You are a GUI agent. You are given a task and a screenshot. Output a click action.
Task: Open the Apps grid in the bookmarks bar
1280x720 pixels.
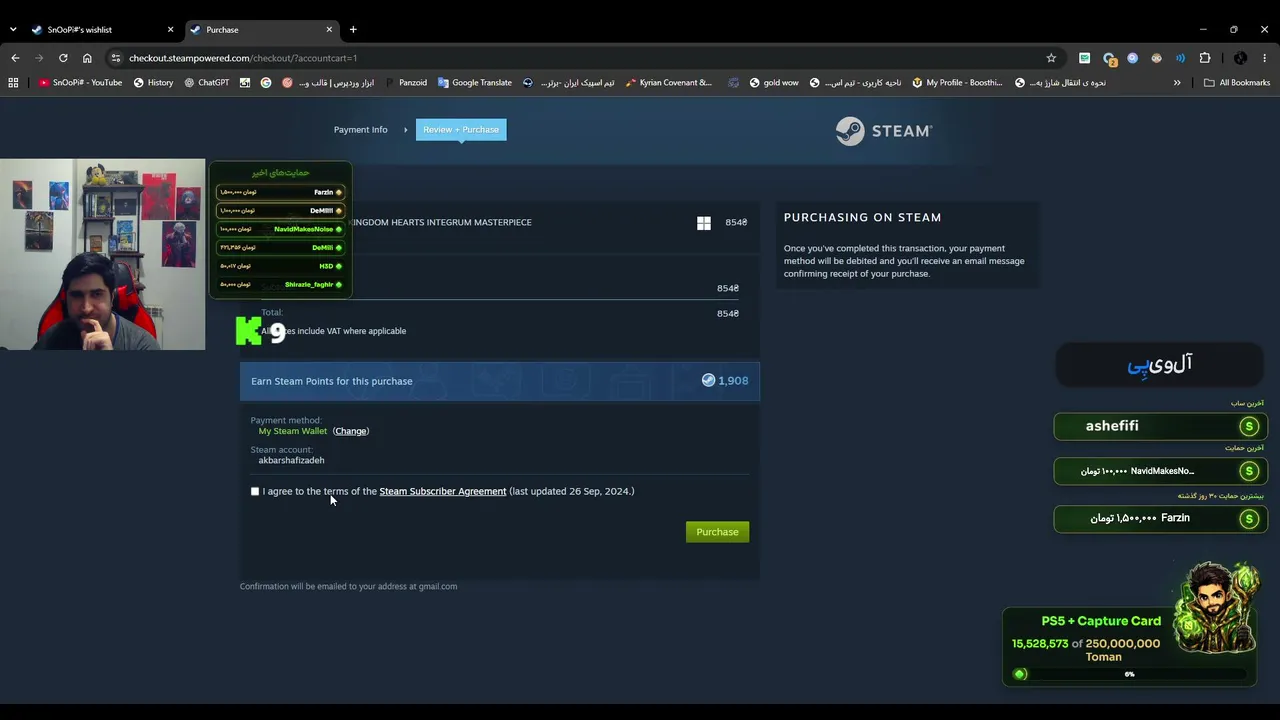click(x=13, y=83)
